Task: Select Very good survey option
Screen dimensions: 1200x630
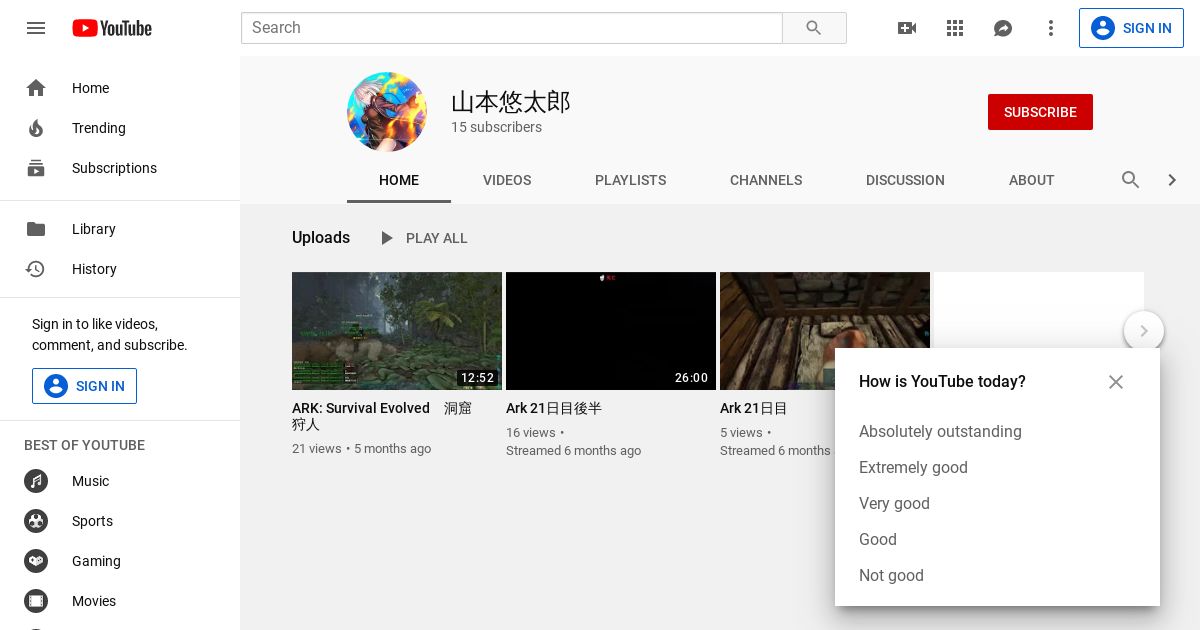Action: (894, 504)
